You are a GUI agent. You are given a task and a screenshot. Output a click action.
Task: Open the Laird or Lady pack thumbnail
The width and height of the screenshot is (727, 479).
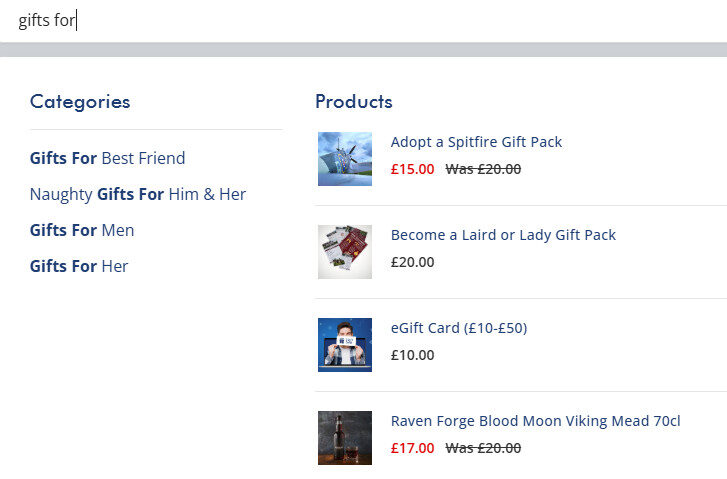click(345, 251)
